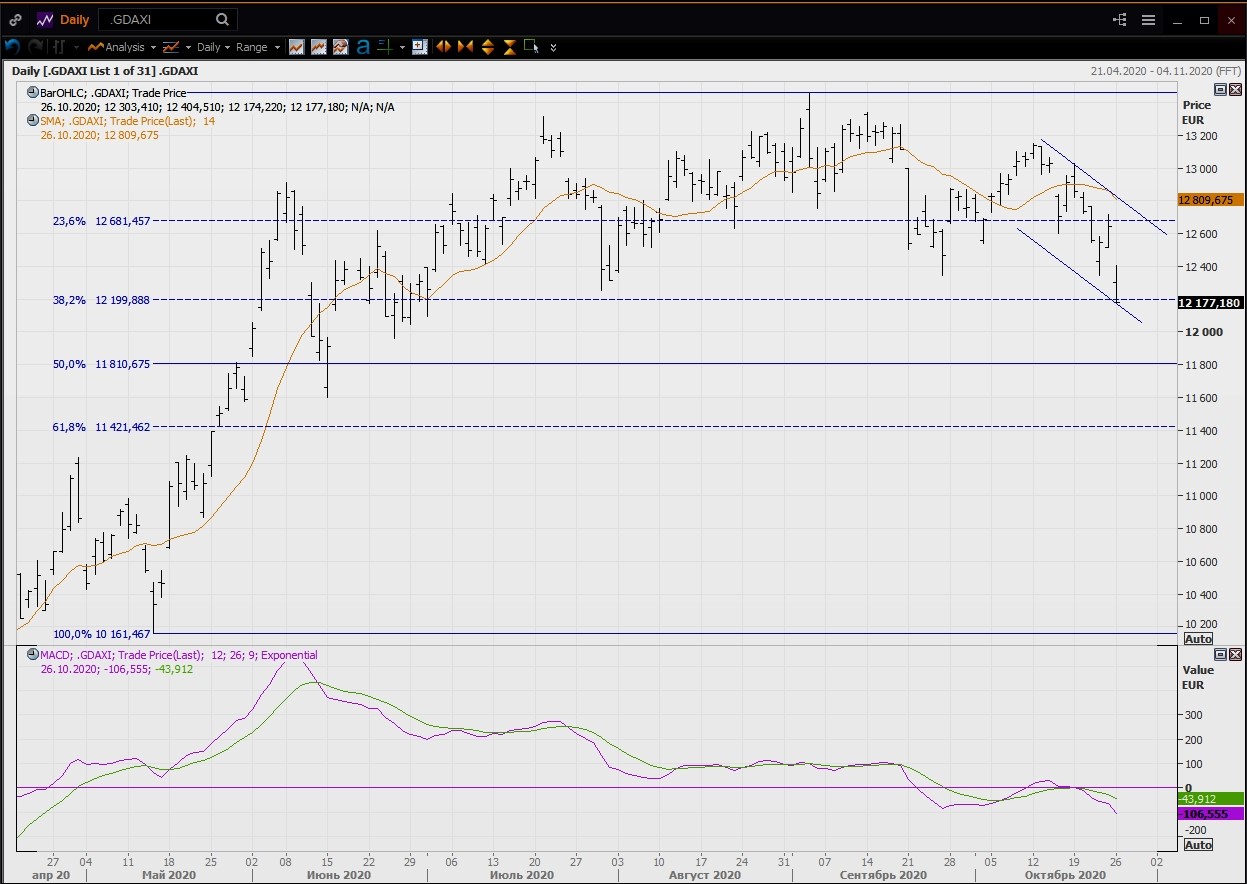The height and width of the screenshot is (884, 1247).
Task: Click the chart title Daily [.GDAXI List 1 of 31]
Action: (104, 71)
